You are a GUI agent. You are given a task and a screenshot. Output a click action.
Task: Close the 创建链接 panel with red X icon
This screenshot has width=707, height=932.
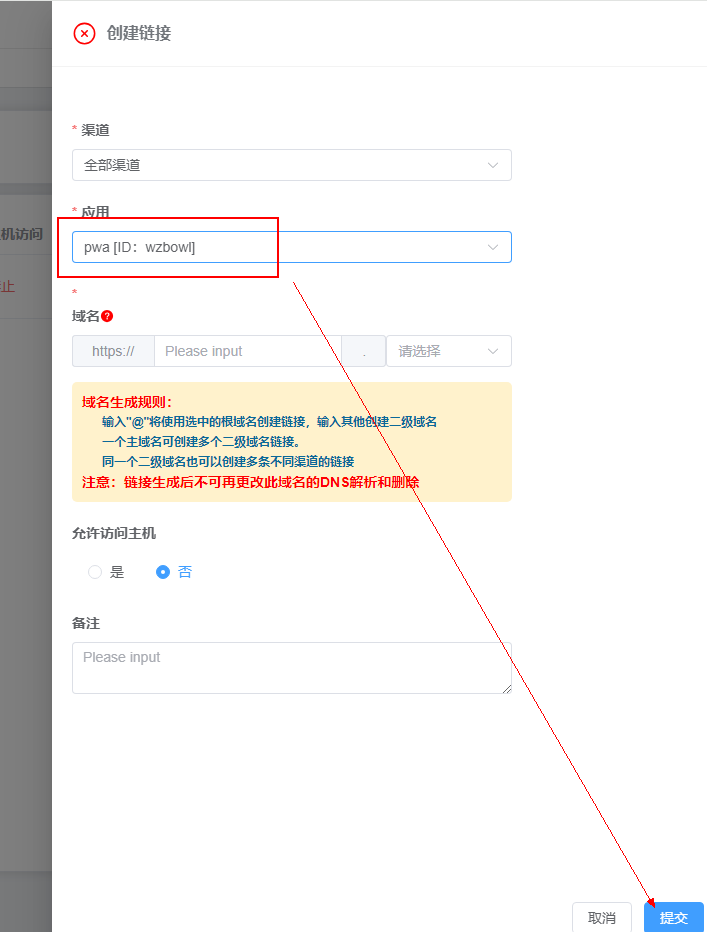[84, 33]
